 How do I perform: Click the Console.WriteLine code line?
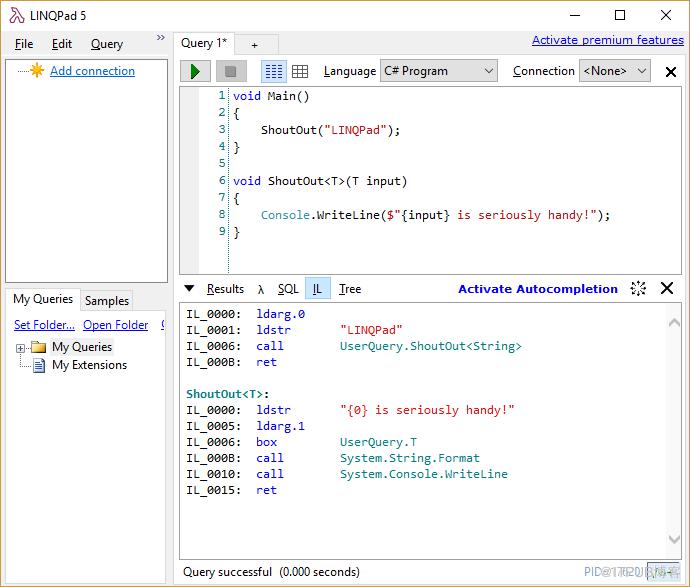pos(435,215)
